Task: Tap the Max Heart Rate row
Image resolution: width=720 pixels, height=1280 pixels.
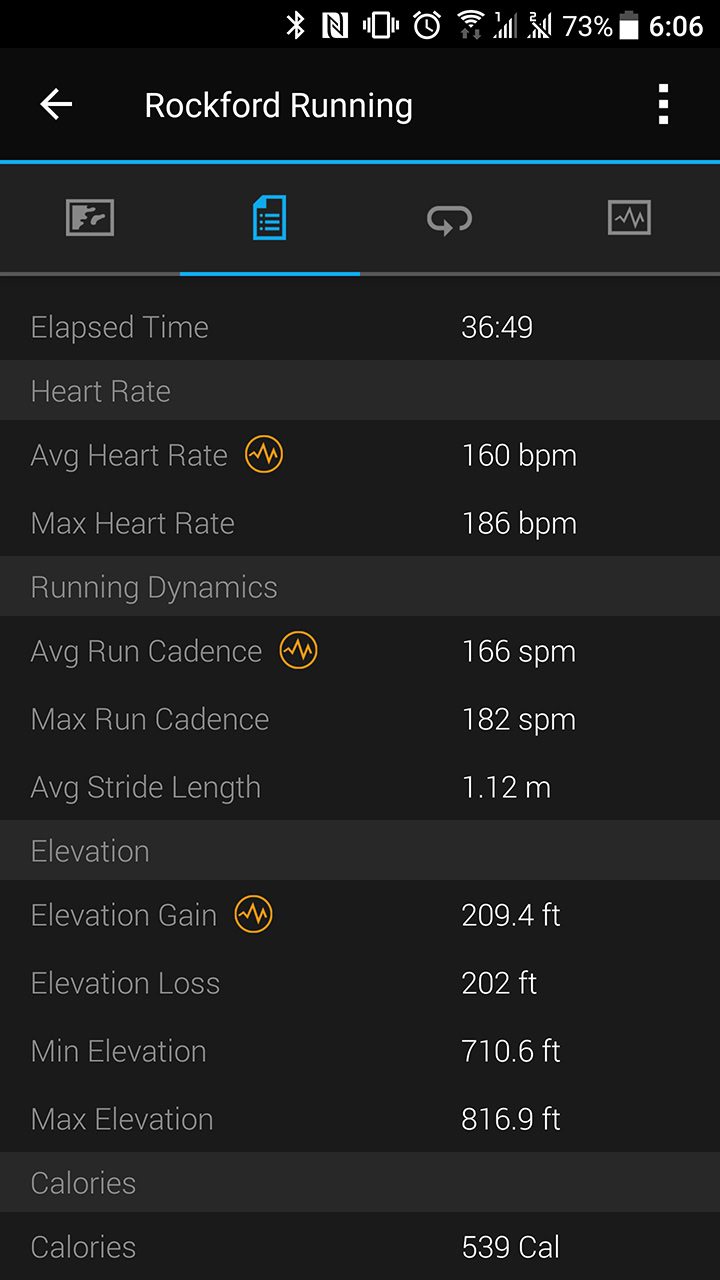Action: (x=360, y=523)
